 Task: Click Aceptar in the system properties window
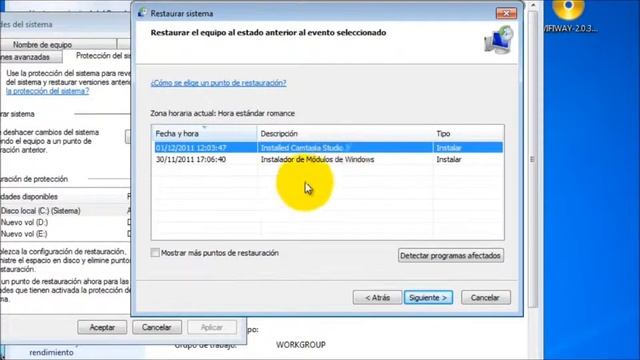102,327
